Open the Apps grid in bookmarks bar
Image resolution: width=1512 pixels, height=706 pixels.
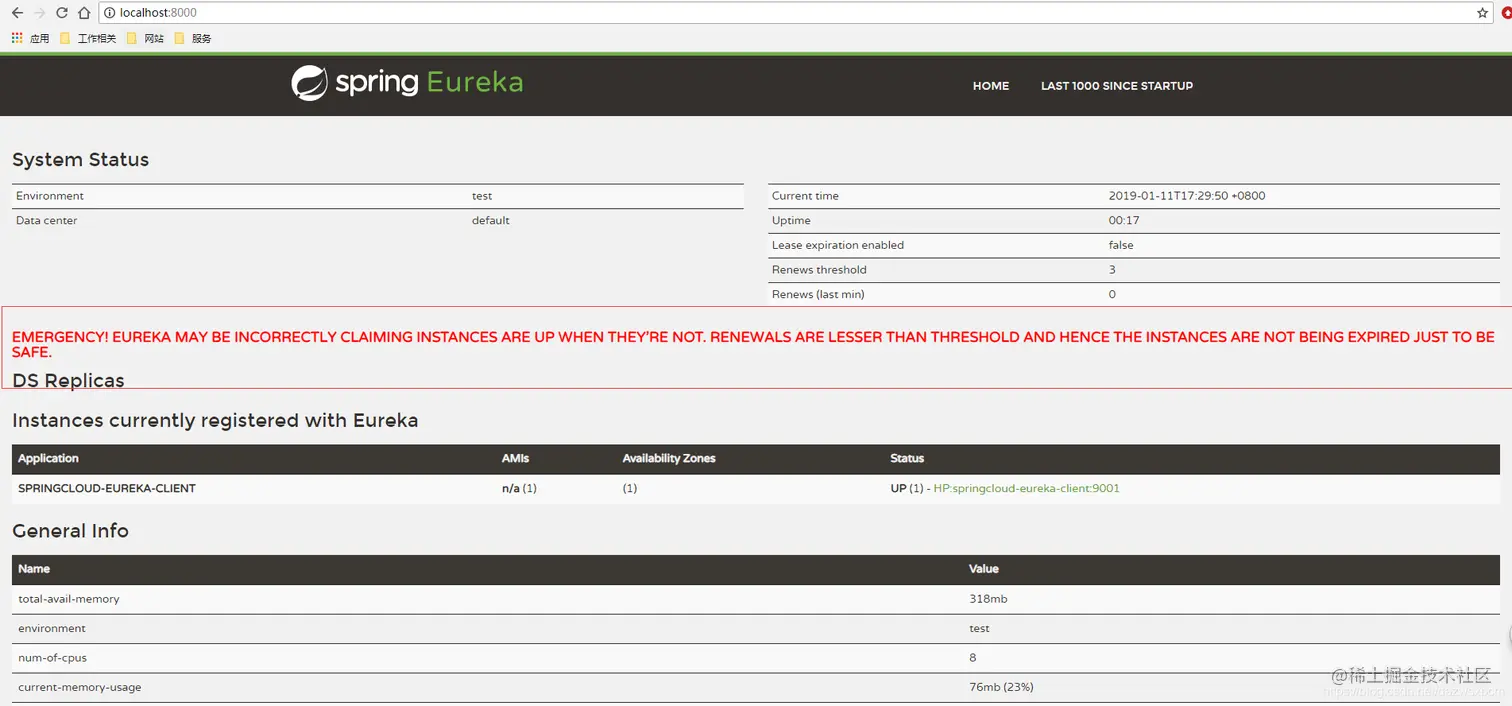pos(30,38)
